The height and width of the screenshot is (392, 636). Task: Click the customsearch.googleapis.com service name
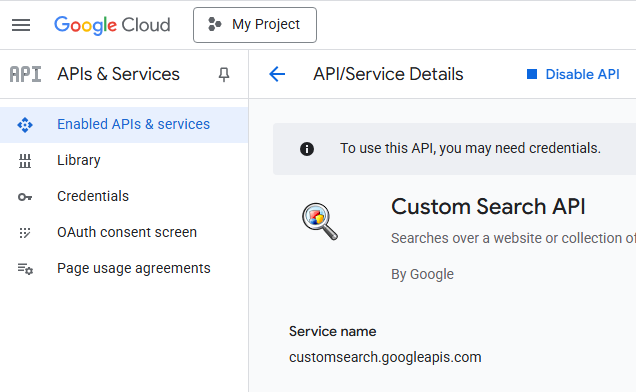(385, 358)
